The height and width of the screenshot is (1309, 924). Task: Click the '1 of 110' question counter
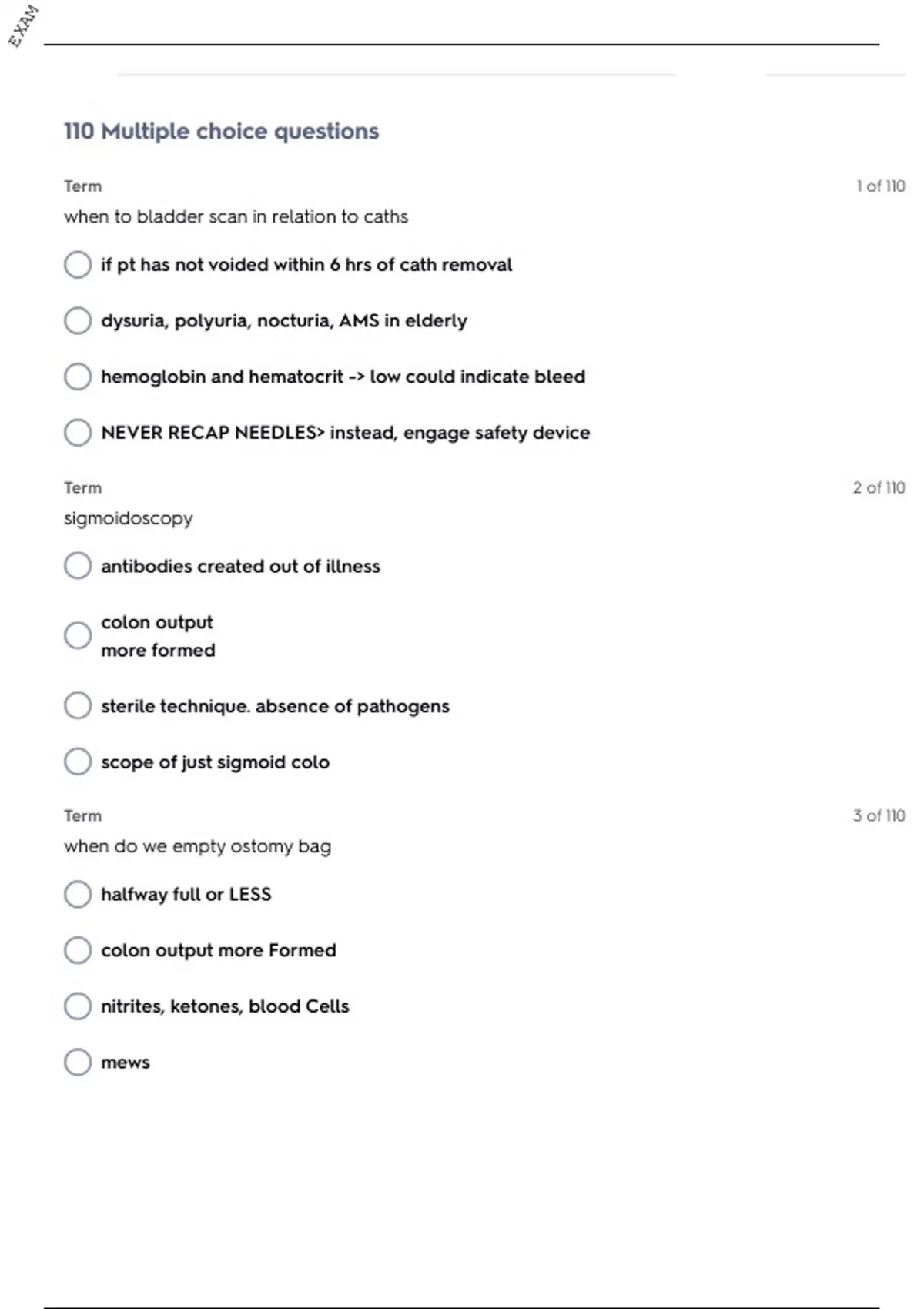pyautogui.click(x=880, y=186)
